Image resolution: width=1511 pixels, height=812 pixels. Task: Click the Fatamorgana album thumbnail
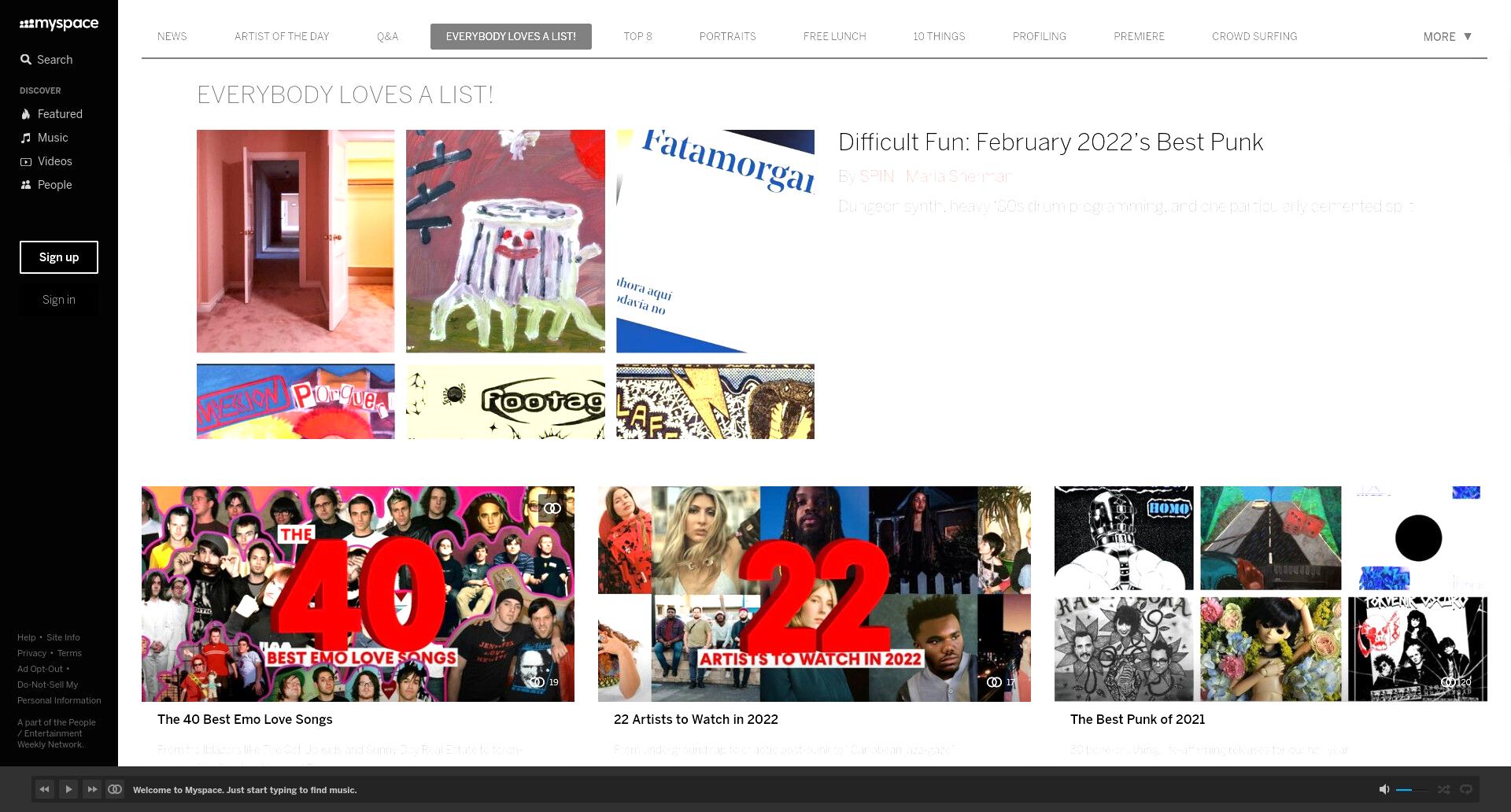(x=715, y=241)
